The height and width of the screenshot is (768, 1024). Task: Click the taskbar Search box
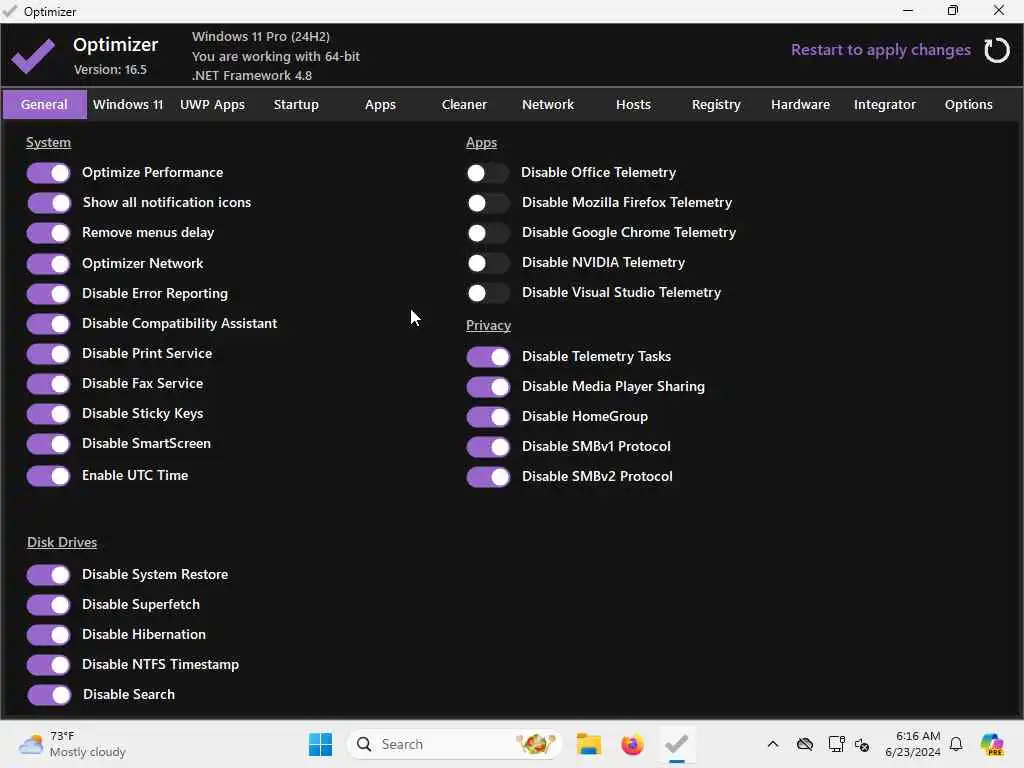click(455, 744)
